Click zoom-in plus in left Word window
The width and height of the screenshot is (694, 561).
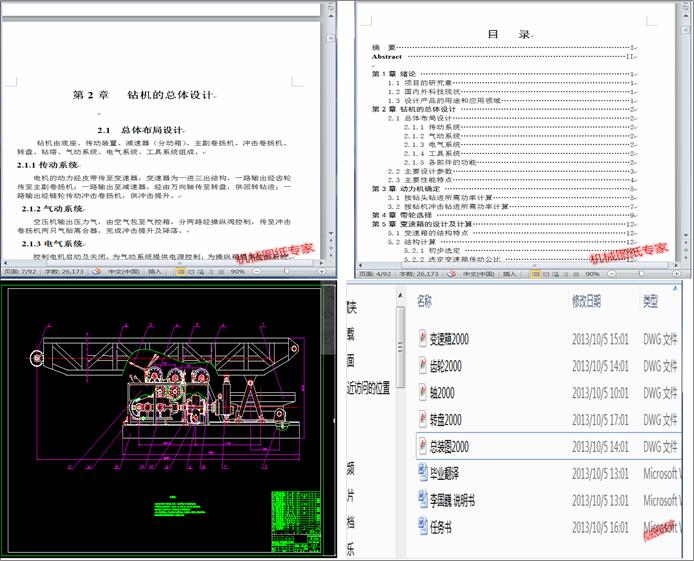click(x=322, y=271)
